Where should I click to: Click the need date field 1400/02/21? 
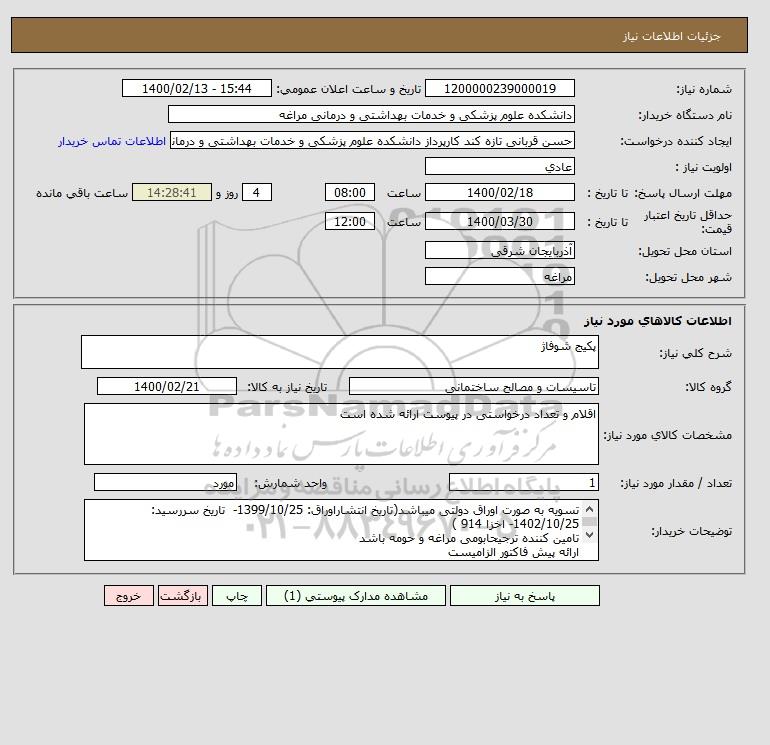point(167,386)
